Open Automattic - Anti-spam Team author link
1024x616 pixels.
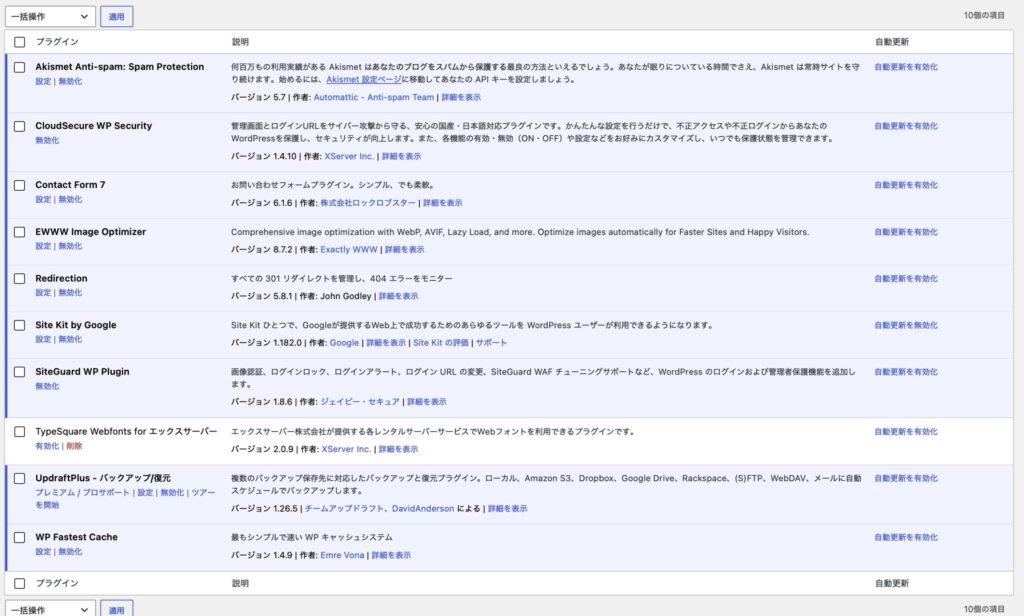coord(374,97)
